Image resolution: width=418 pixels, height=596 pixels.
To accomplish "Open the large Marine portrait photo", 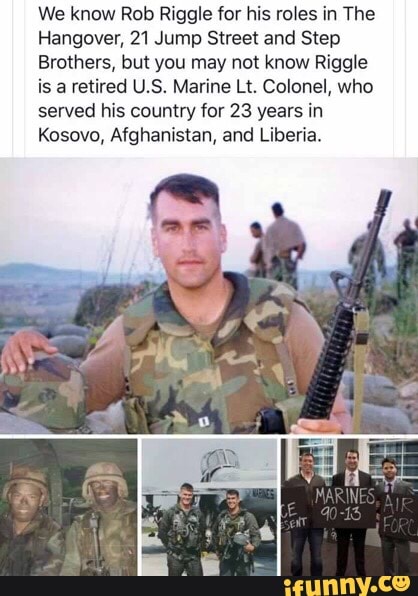I will [209, 296].
